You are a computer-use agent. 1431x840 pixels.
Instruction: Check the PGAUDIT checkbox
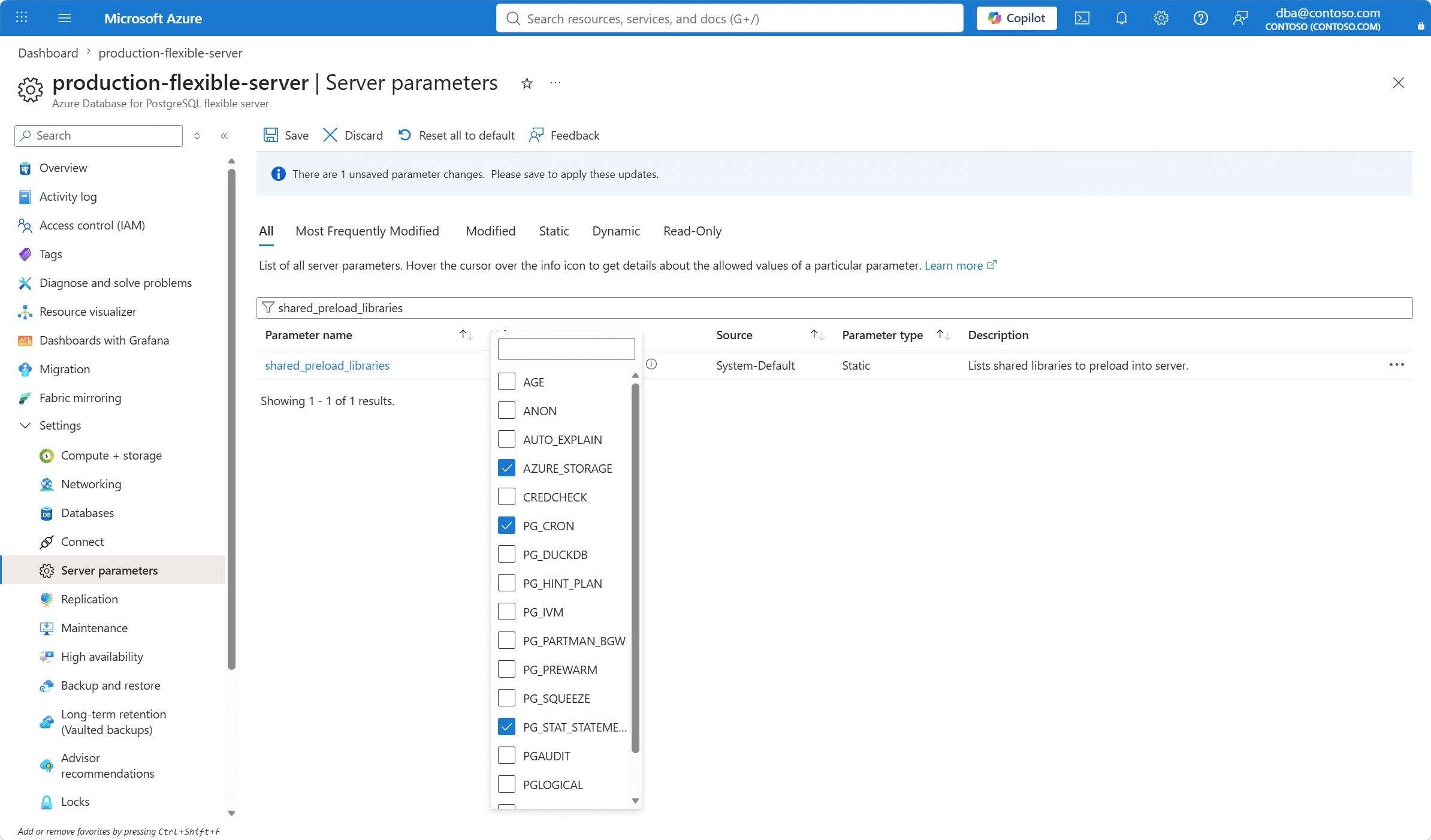[506, 756]
